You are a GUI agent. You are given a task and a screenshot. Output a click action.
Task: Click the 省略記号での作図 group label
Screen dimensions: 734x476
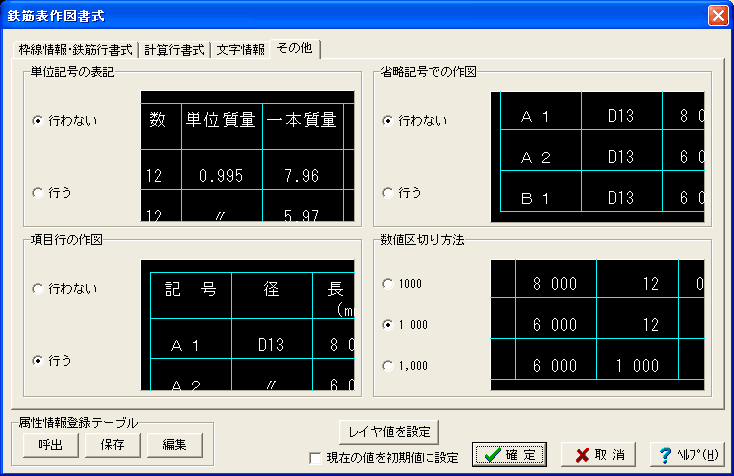(428, 72)
